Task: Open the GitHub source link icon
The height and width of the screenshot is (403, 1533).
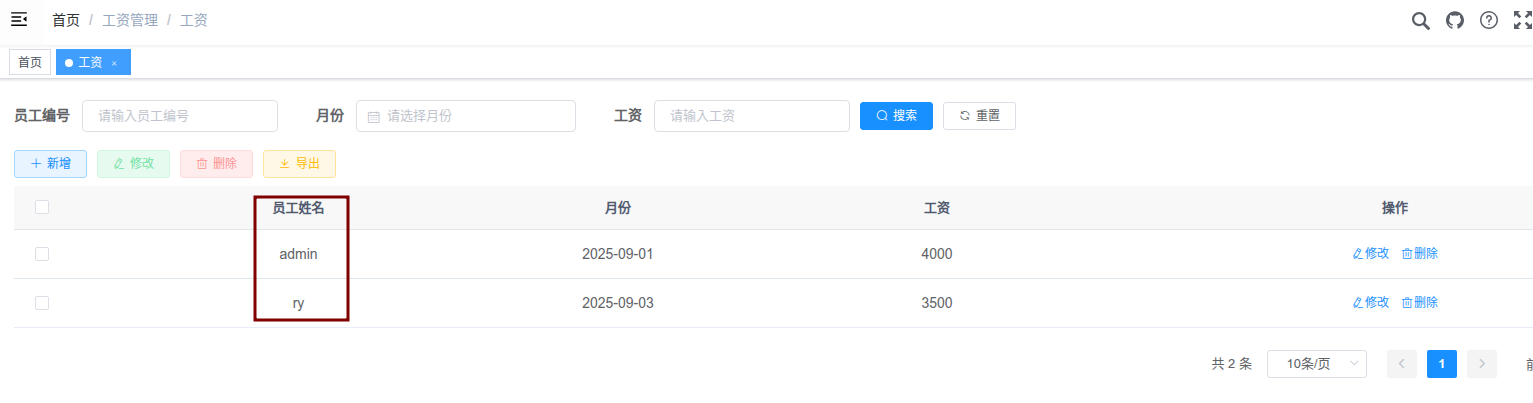Action: pyautogui.click(x=1455, y=20)
